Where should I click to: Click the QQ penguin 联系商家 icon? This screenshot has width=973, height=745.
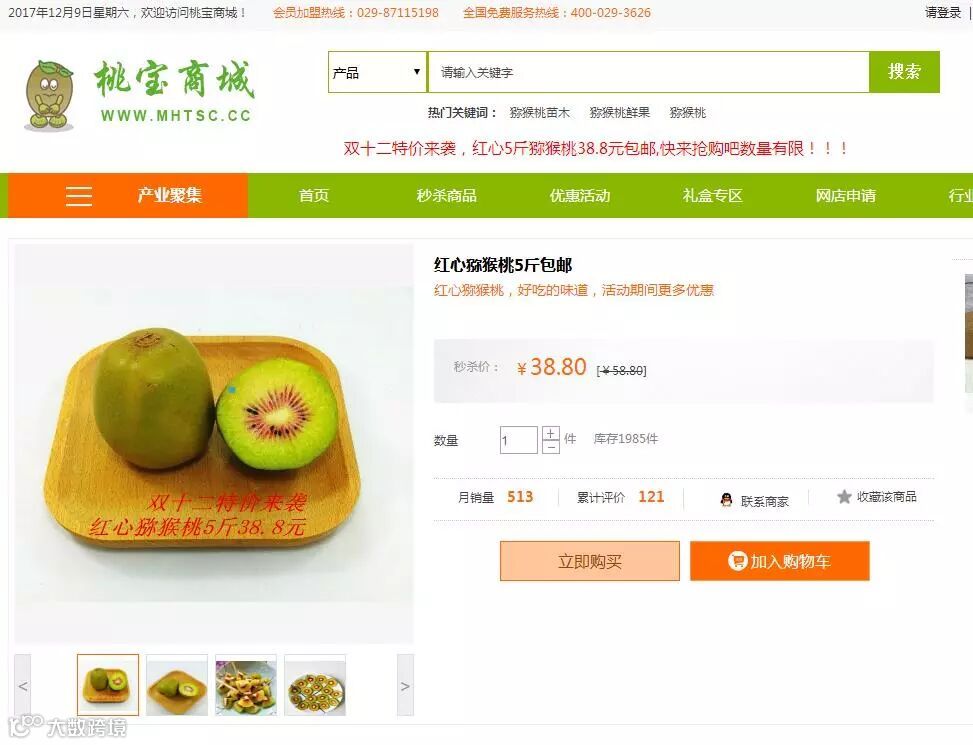[x=726, y=499]
